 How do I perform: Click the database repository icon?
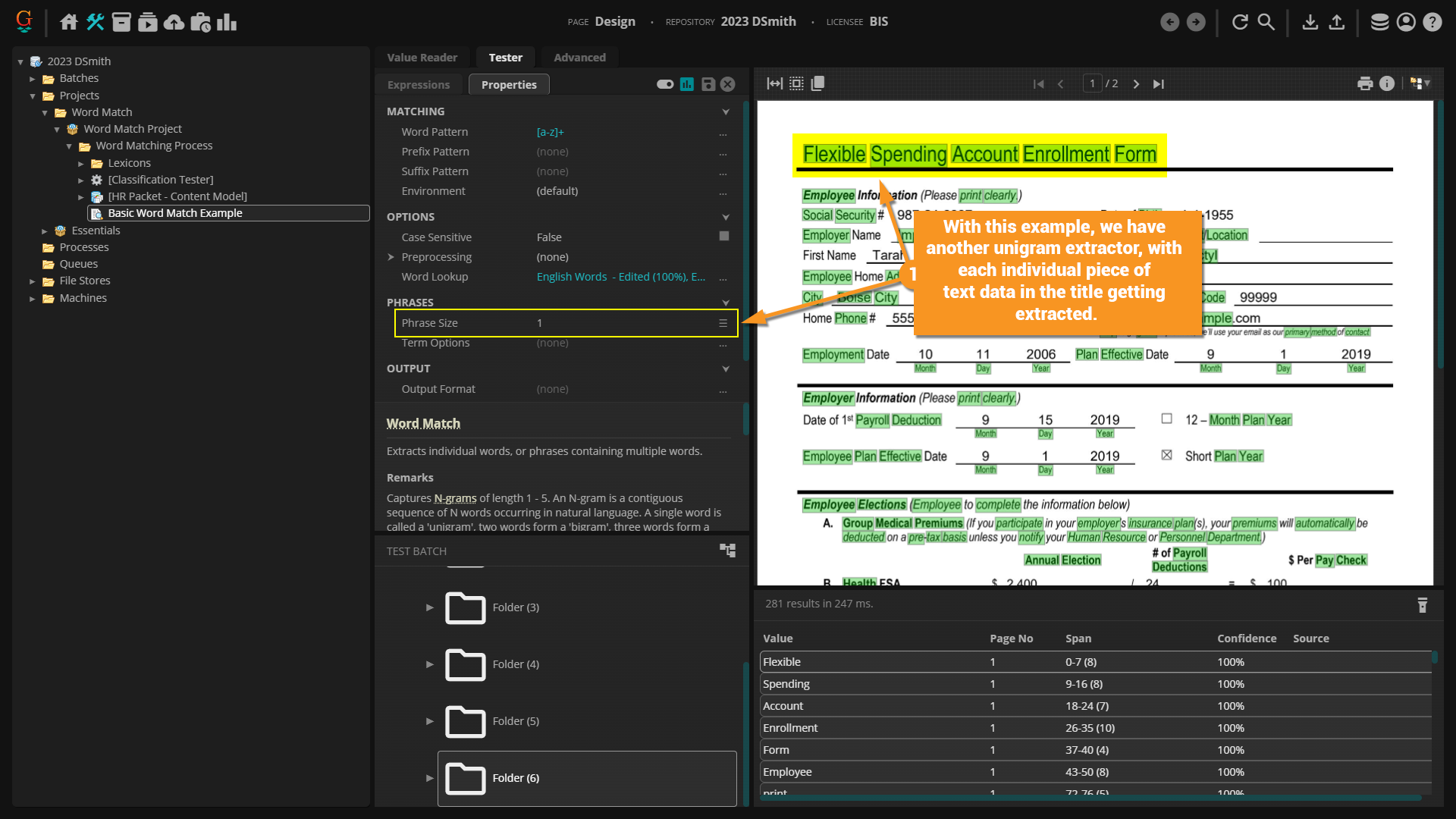click(x=1379, y=22)
